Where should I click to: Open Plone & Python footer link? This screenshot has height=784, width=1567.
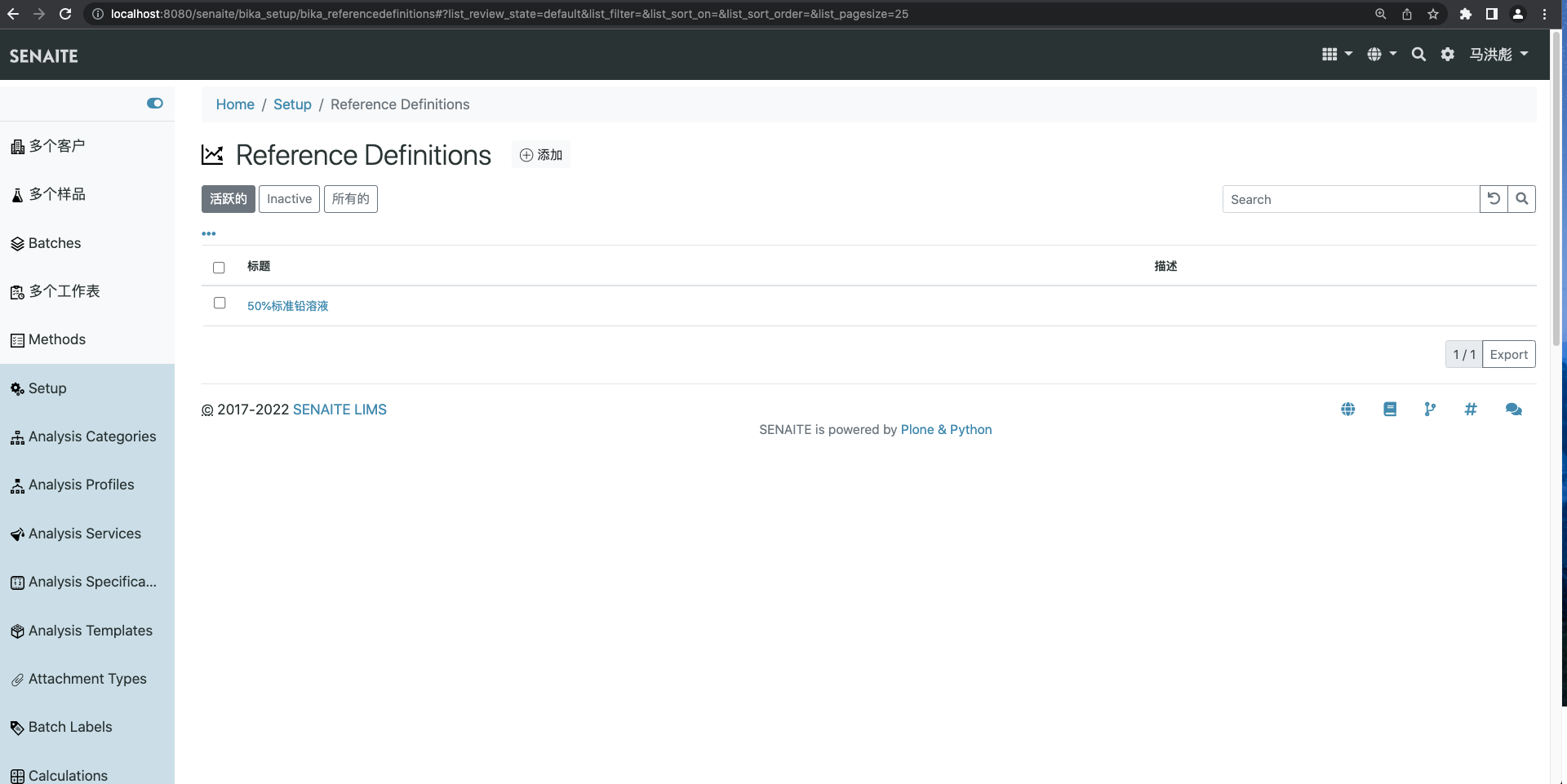coord(946,430)
